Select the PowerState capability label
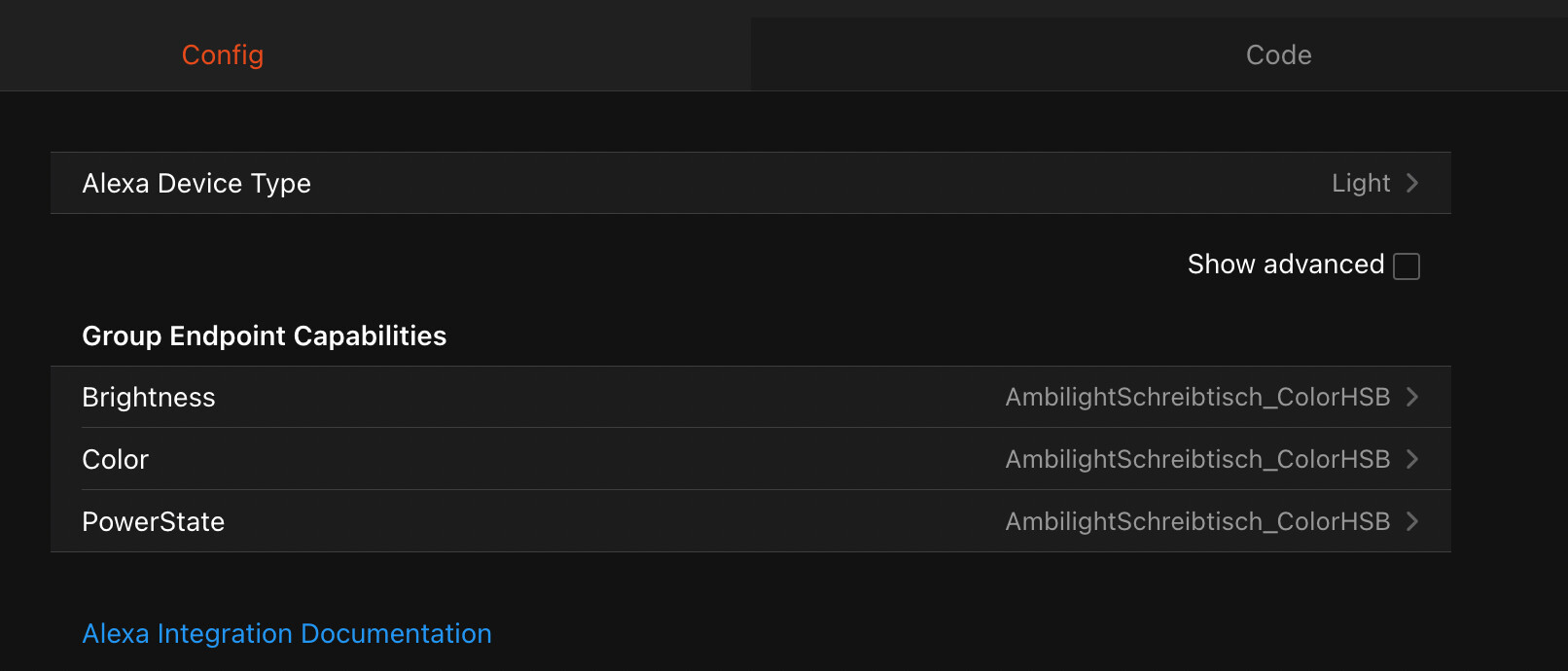Screen dimensions: 1568x671 (154, 521)
